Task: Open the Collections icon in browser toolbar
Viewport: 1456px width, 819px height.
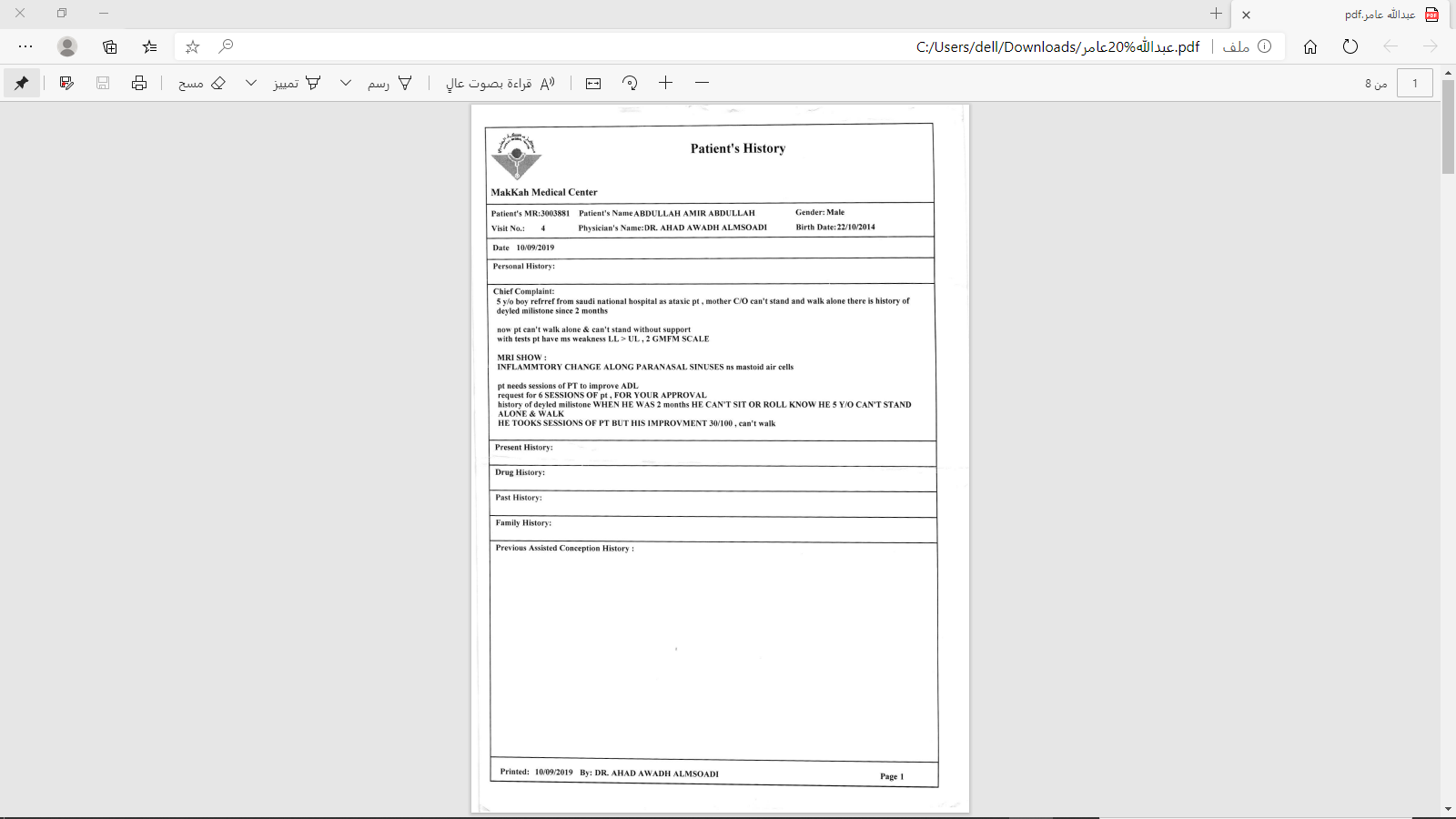Action: [x=110, y=46]
